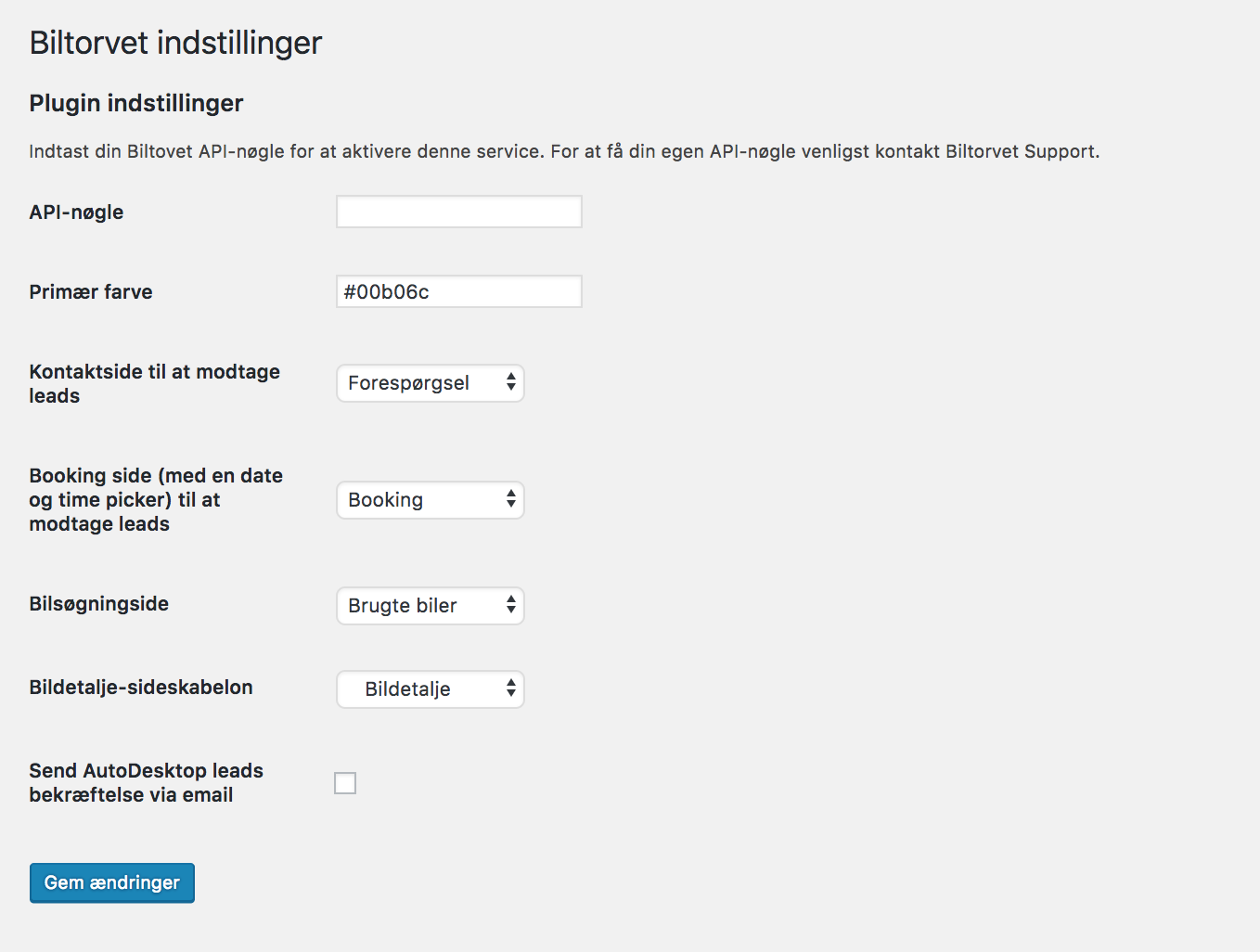Screen dimensions: 1260x952
Task: Click the API-nøgle input field
Action: [x=458, y=212]
